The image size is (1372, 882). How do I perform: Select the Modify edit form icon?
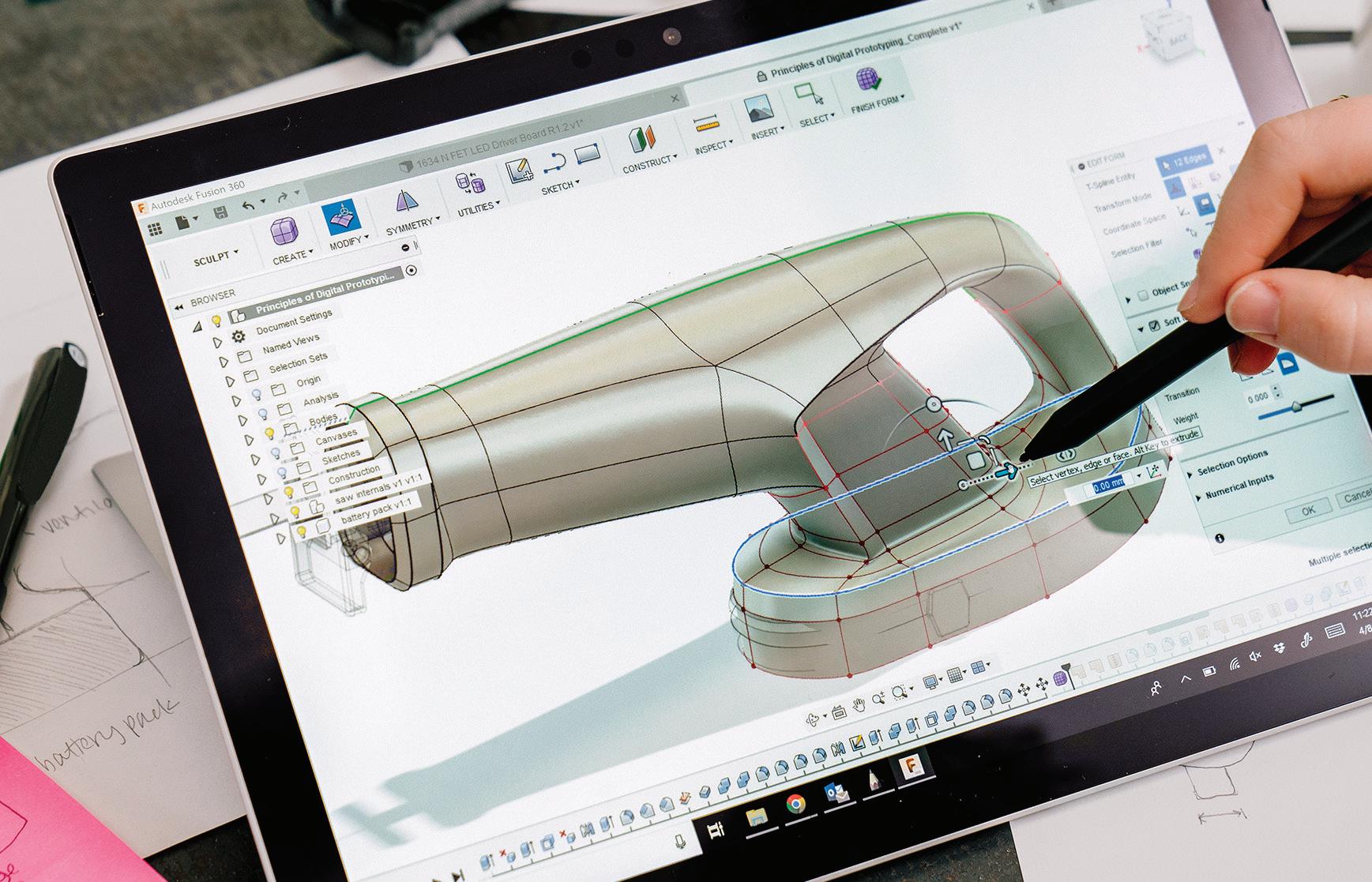(341, 217)
